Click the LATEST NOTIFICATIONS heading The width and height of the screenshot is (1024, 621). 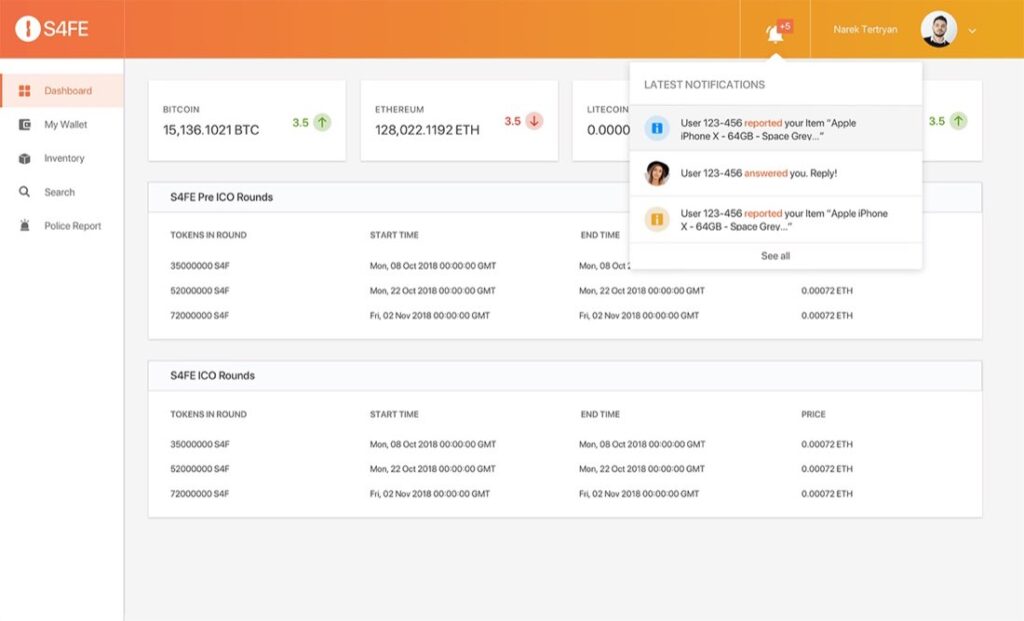[704, 85]
